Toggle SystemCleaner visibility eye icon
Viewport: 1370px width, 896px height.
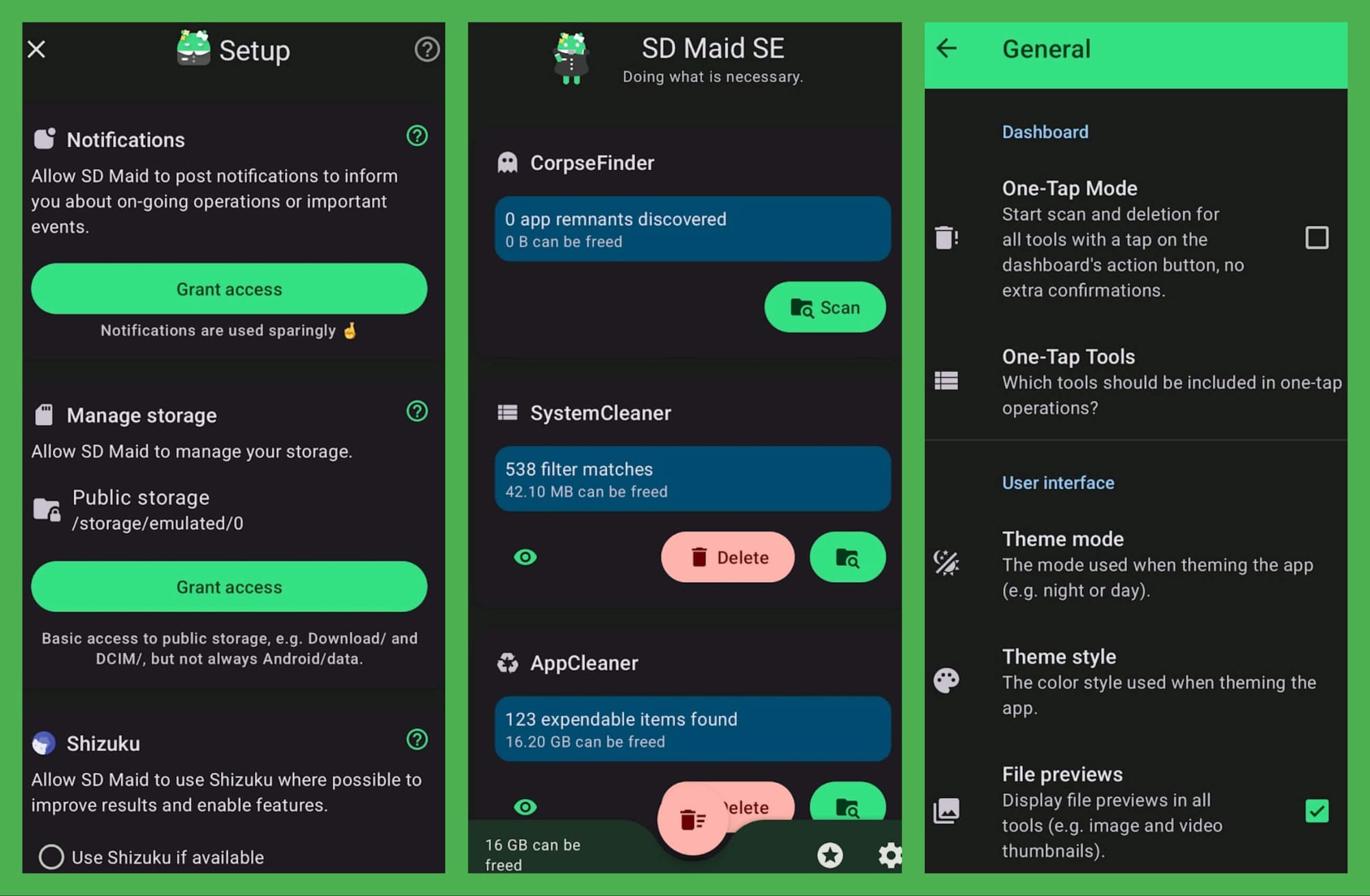[525, 557]
